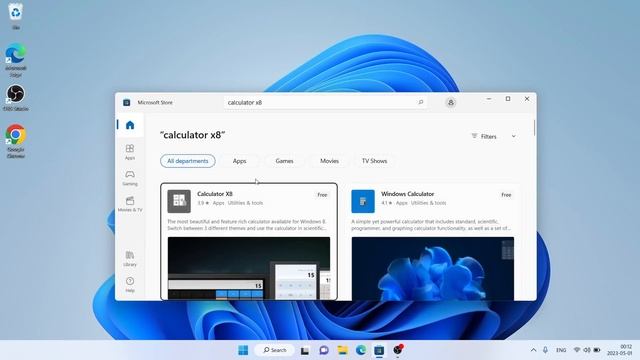Open the Windows Calculator screenshot preview
Viewport: 640px width, 360px height.
click(x=433, y=268)
